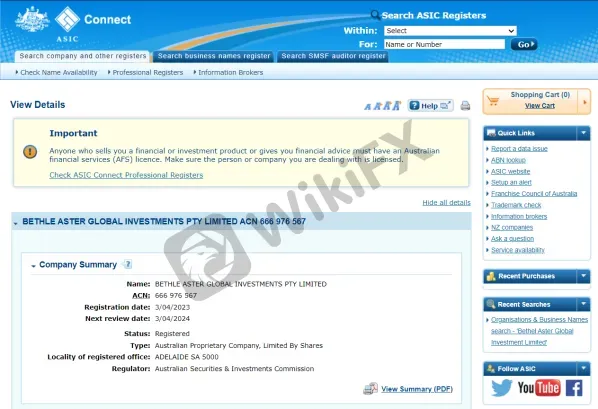Open the Within select dropdown
The width and height of the screenshot is (598, 409).
[x=450, y=31]
